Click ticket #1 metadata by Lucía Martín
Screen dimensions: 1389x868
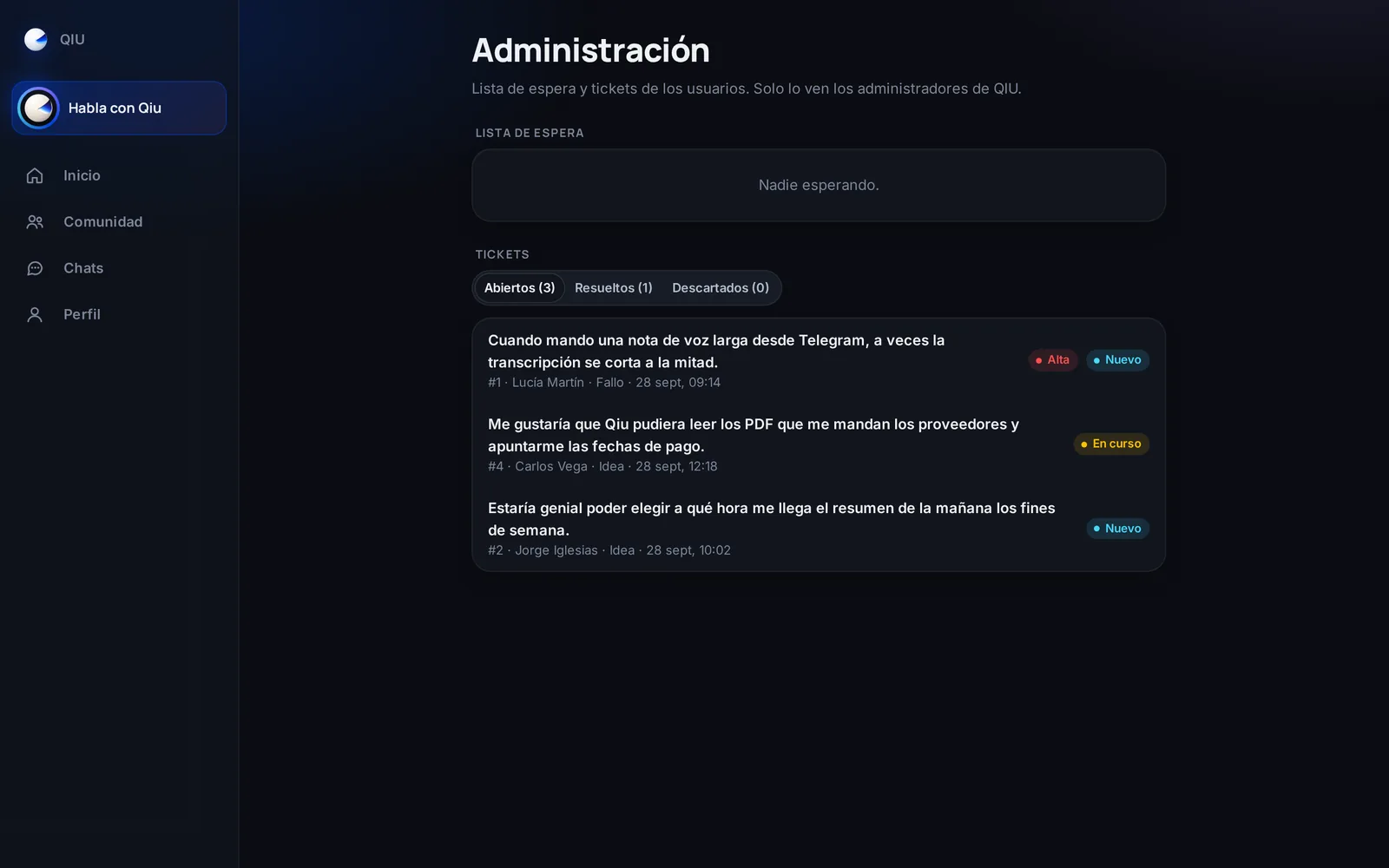pos(604,383)
